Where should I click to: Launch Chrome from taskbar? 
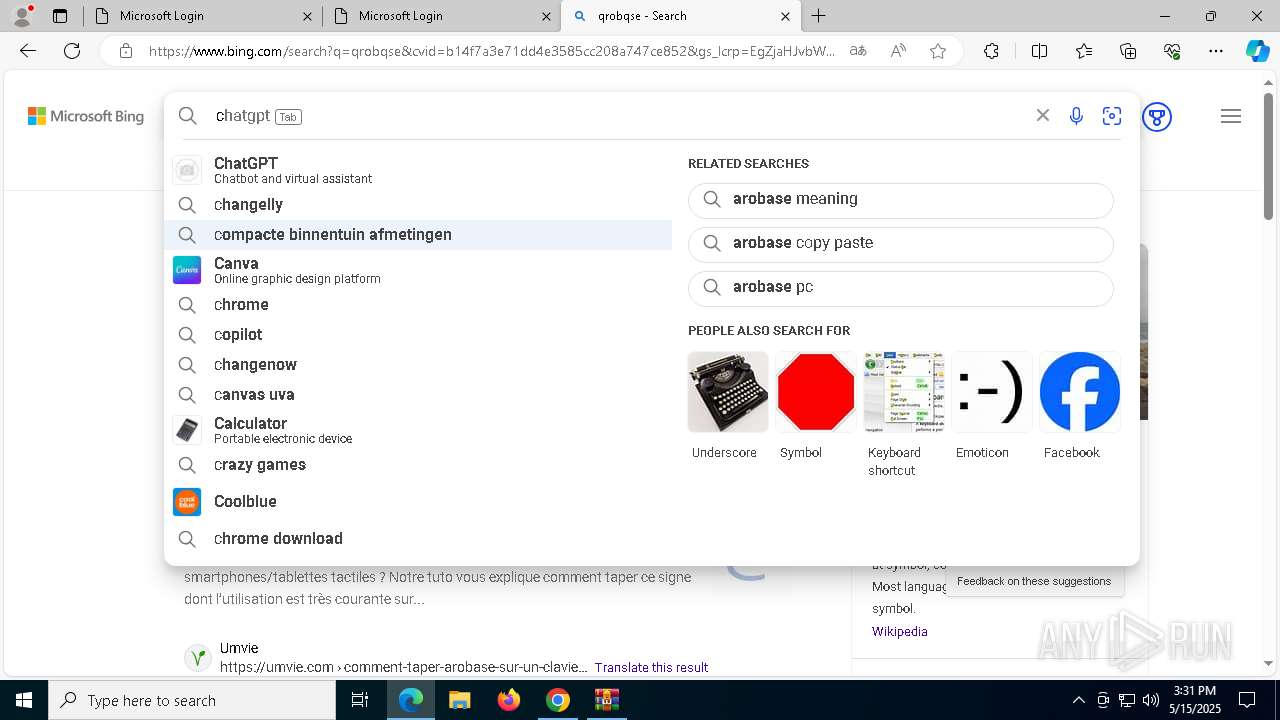coord(558,700)
